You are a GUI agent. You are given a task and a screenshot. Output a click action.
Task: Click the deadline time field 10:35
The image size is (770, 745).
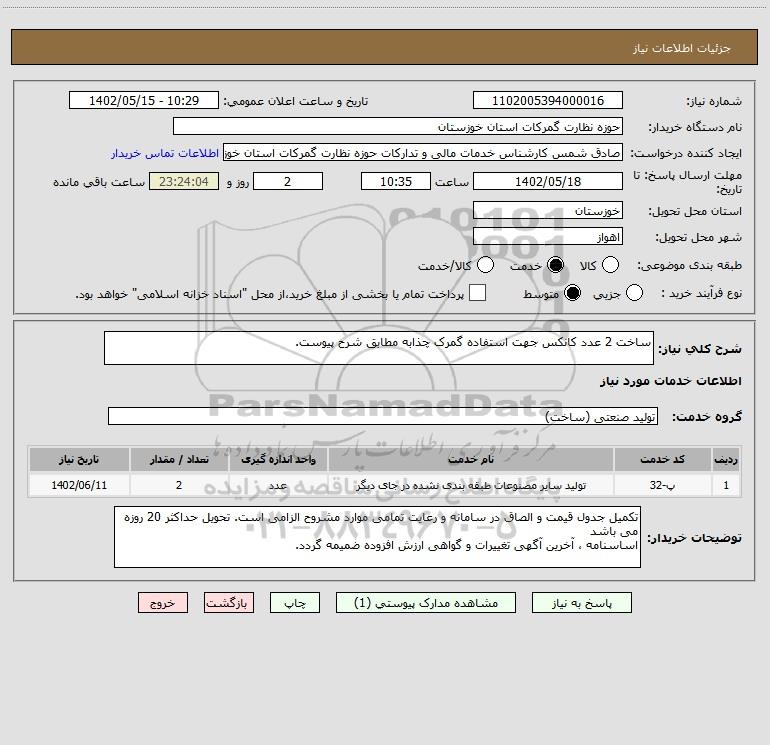(x=396, y=181)
